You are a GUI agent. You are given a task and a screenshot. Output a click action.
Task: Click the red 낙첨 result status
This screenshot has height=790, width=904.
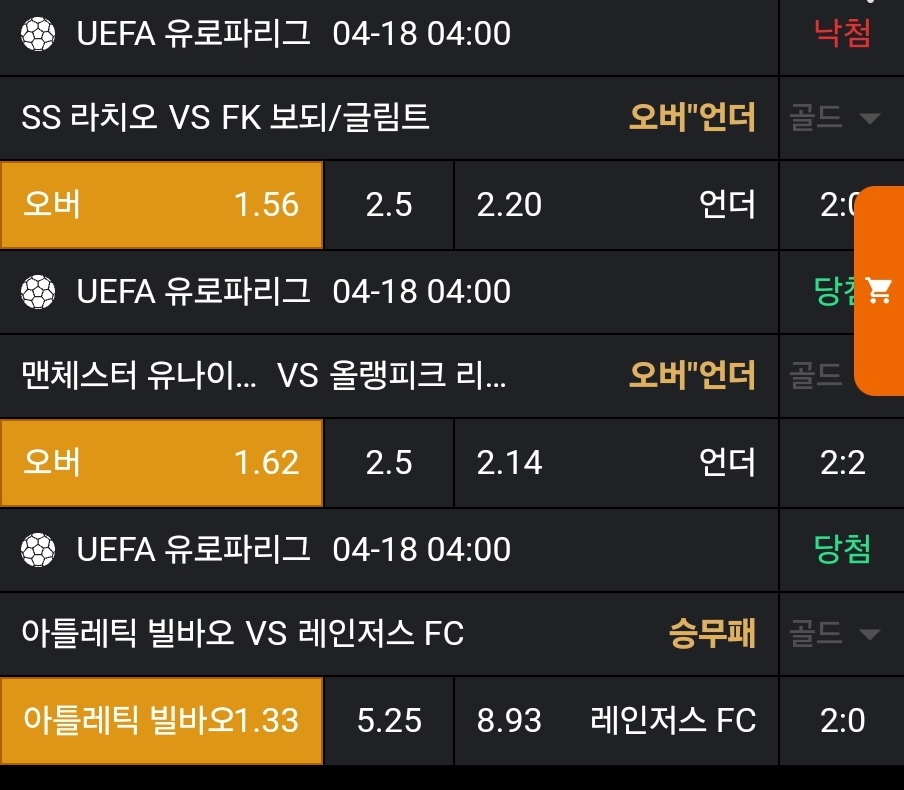tap(842, 34)
